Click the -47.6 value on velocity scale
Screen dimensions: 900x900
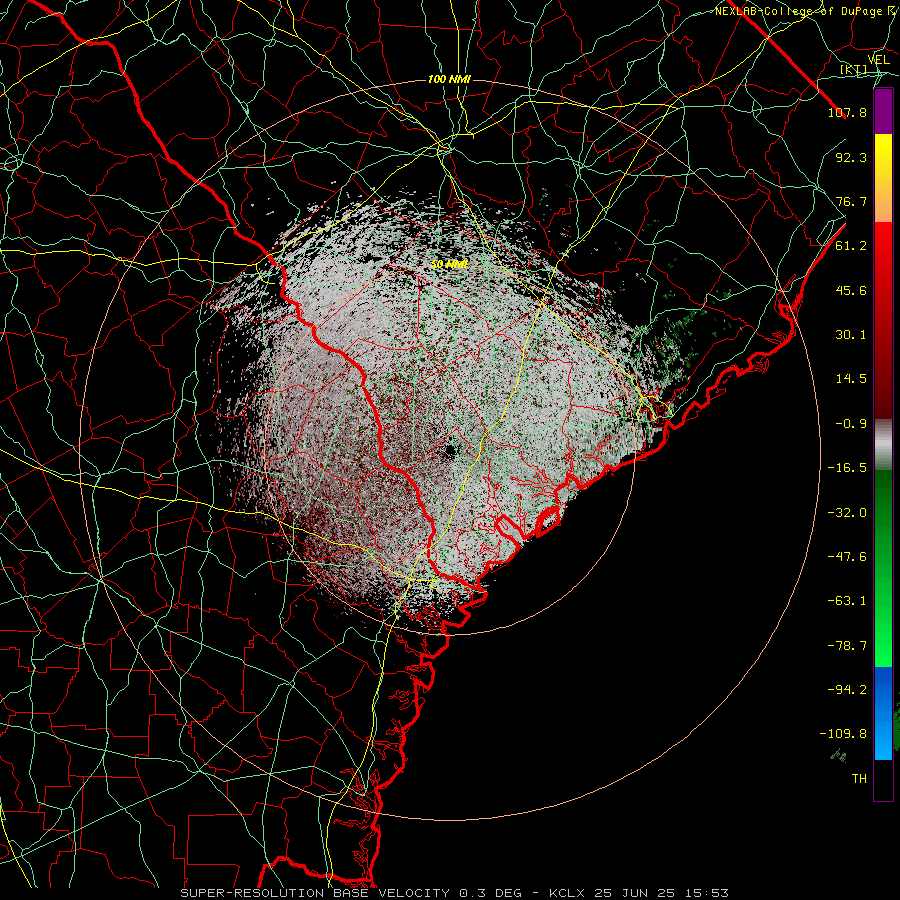click(x=847, y=557)
